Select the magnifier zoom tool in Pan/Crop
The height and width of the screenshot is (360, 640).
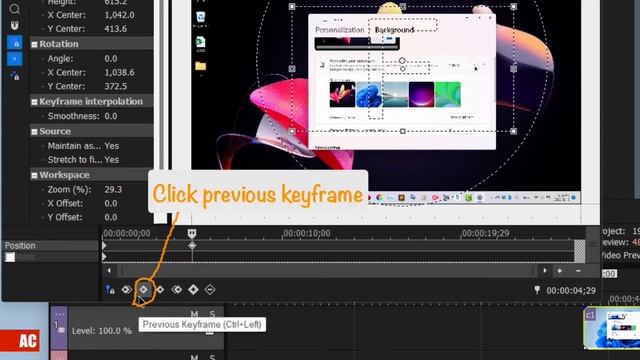pyautogui.click(x=14, y=9)
